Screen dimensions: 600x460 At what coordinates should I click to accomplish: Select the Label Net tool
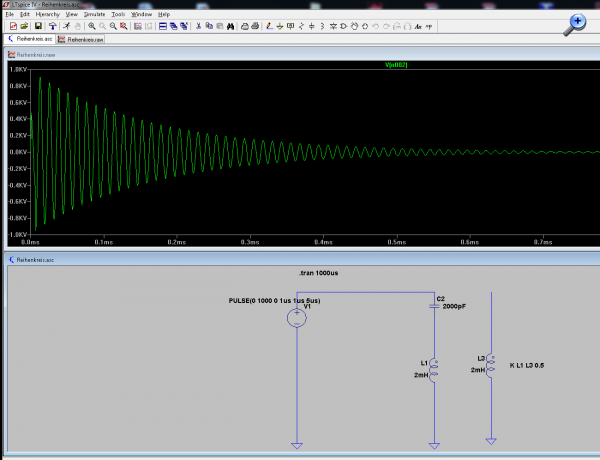(290, 26)
